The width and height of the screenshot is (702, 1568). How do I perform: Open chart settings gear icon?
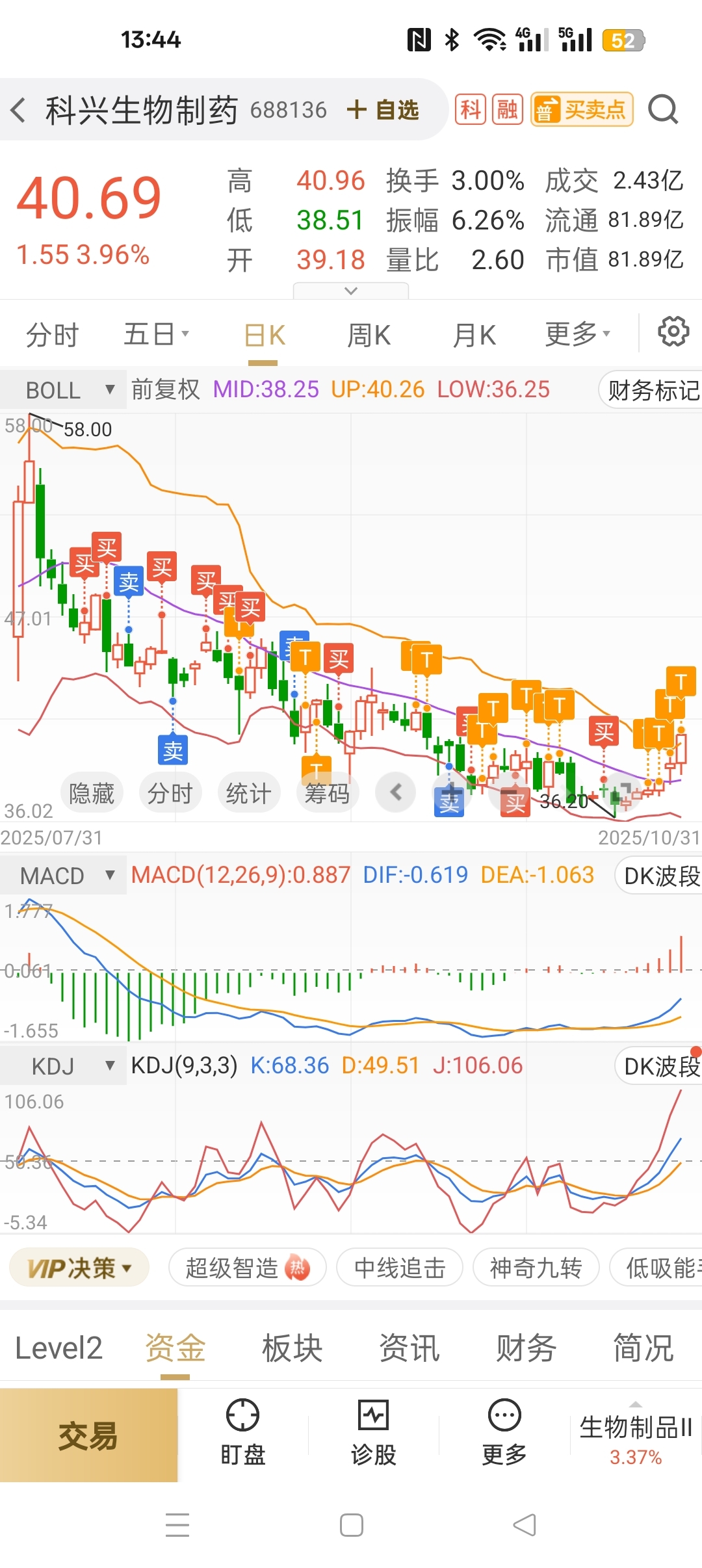[673, 332]
